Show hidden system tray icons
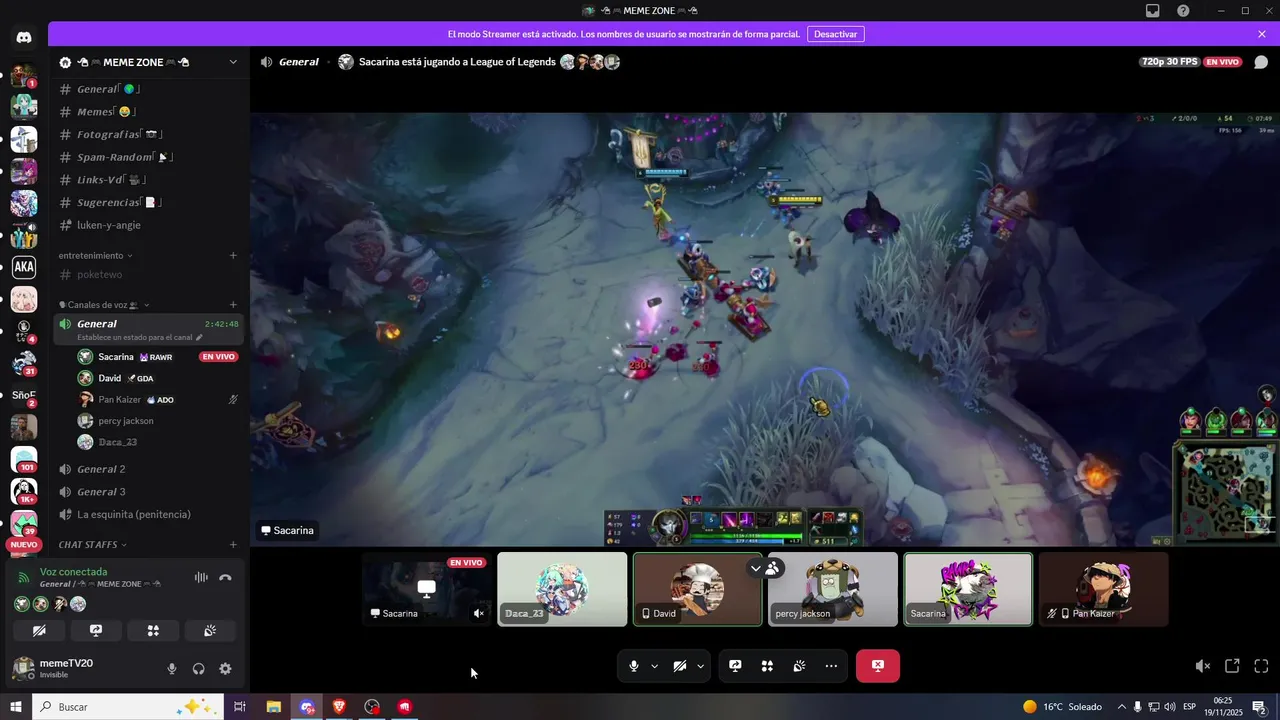1280x720 pixels. point(1121,707)
